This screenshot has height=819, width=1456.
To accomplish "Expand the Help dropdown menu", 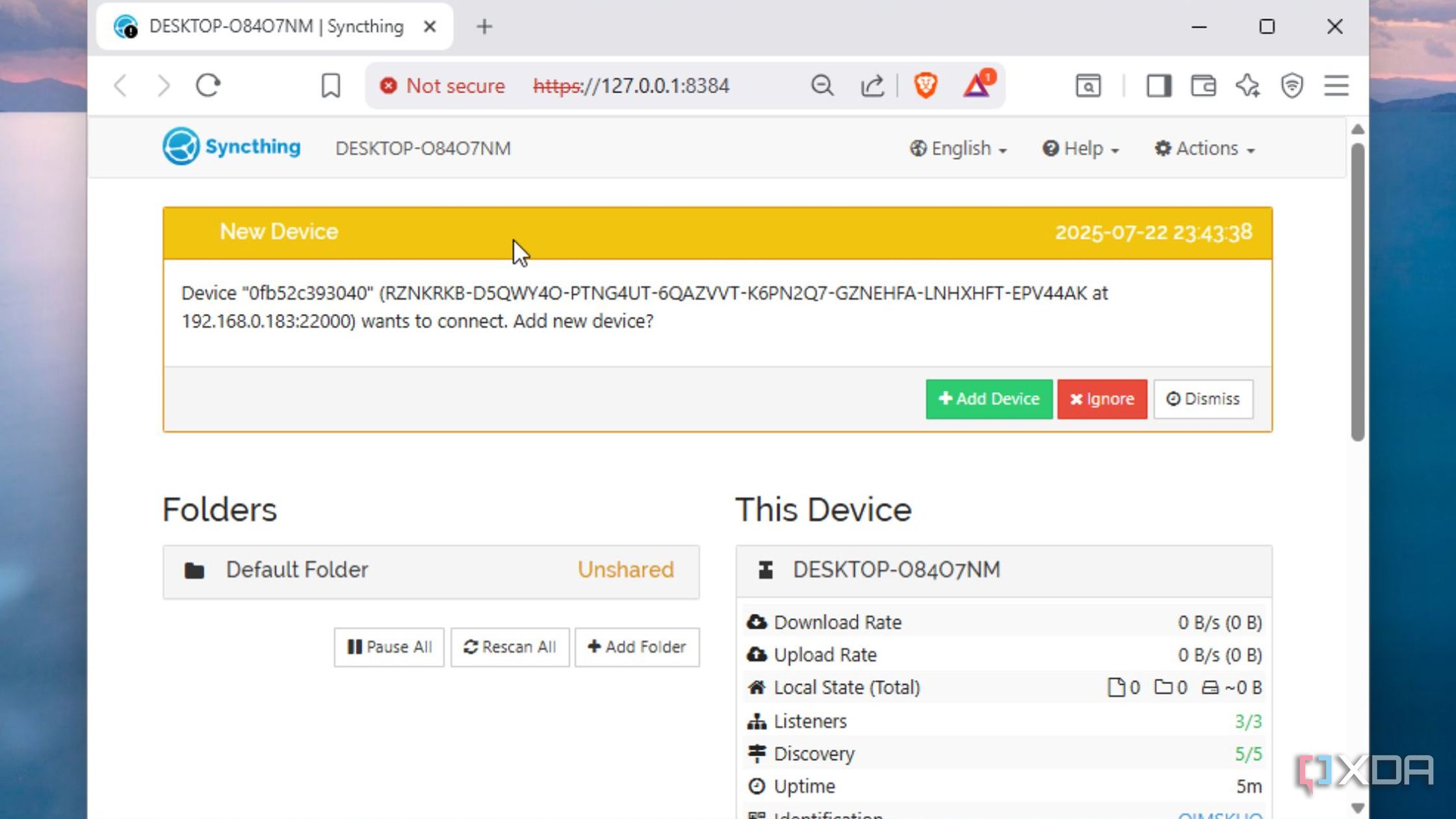I will pyautogui.click(x=1080, y=149).
